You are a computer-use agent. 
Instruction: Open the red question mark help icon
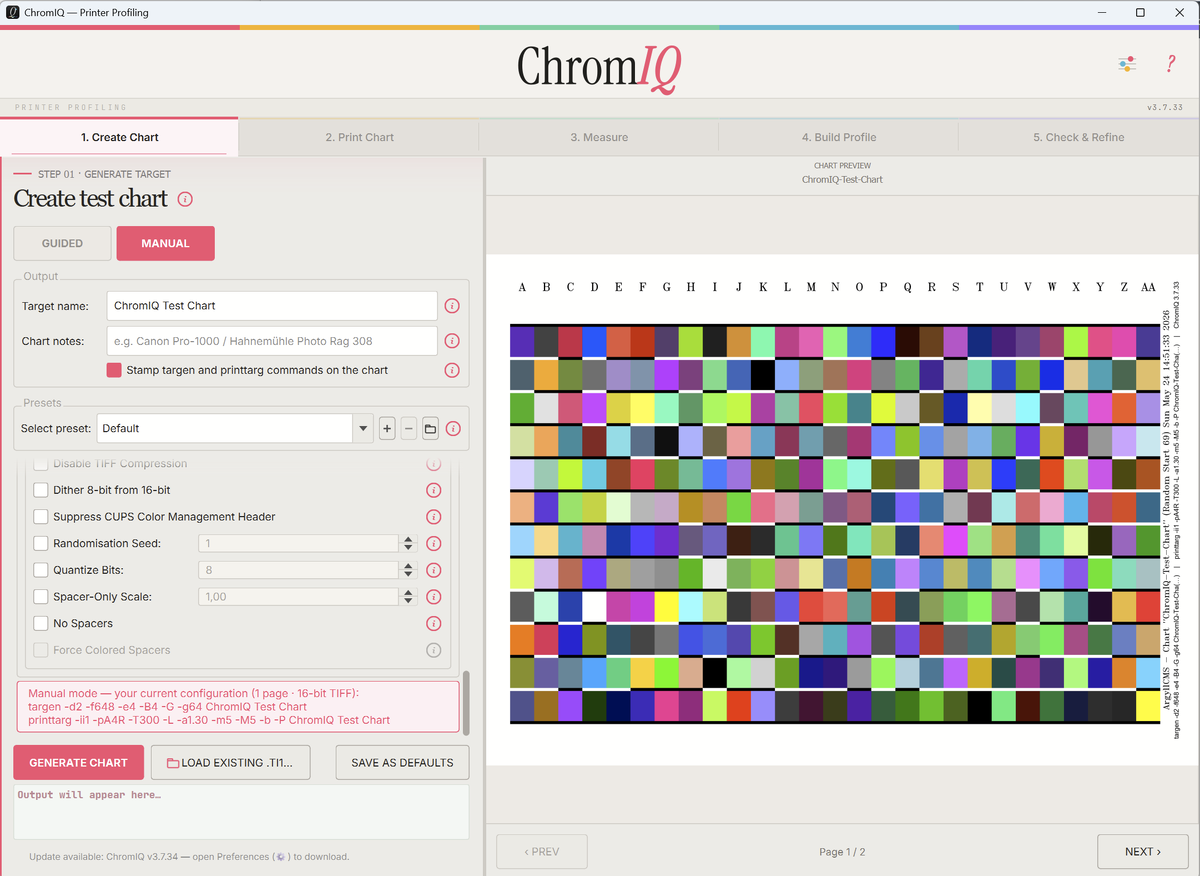[1170, 64]
